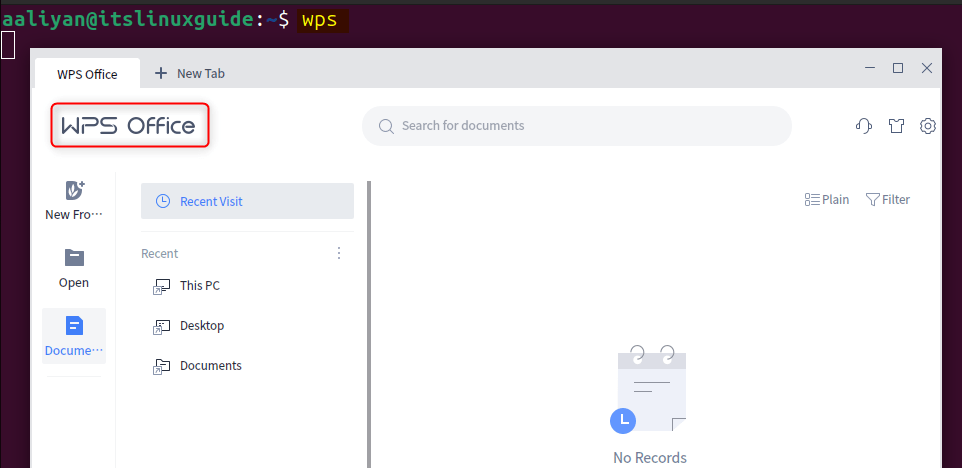Click the plus icon on New Tab
The image size is (962, 468).
click(x=161, y=74)
